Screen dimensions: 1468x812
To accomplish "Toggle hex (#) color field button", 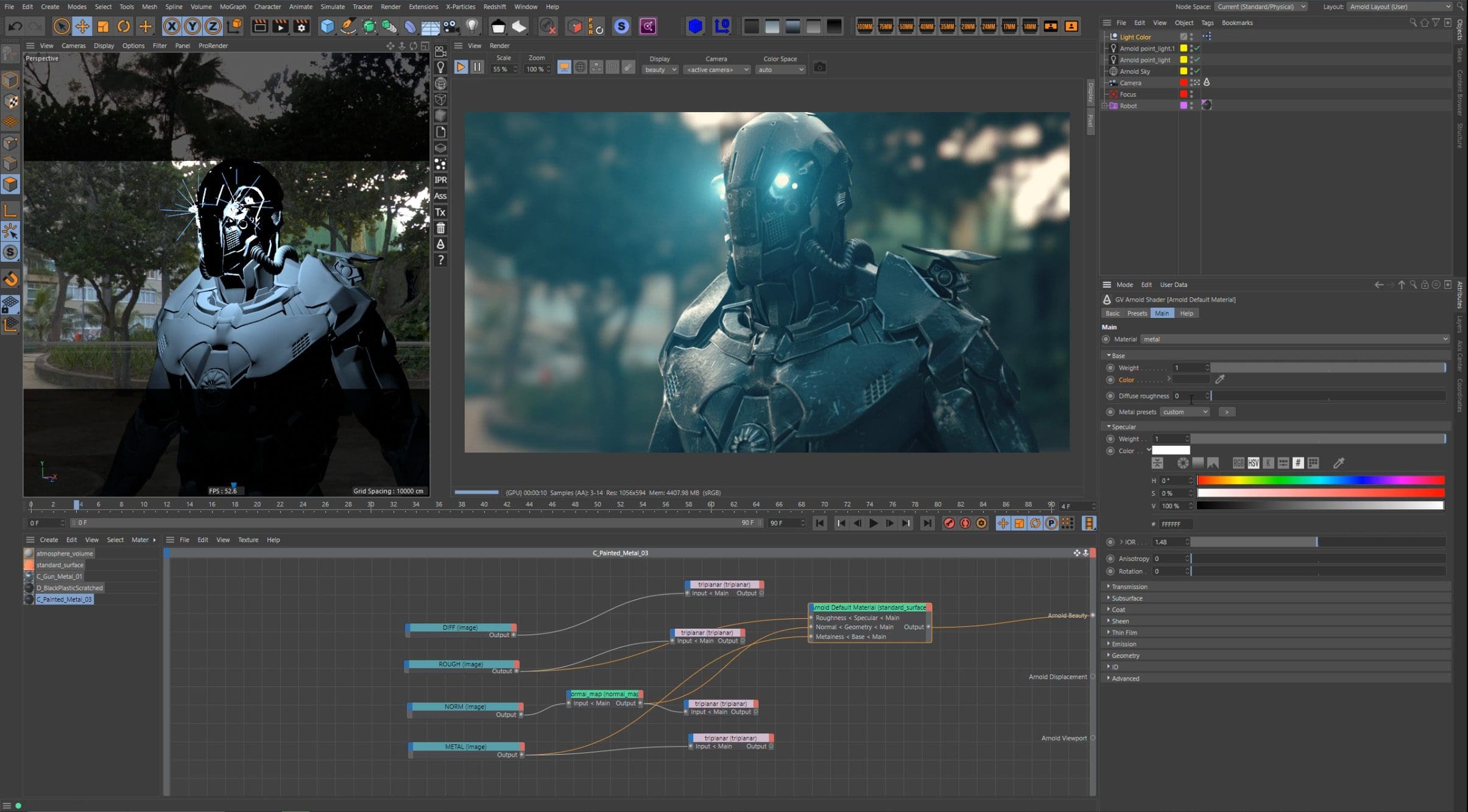I will pos(1298,463).
